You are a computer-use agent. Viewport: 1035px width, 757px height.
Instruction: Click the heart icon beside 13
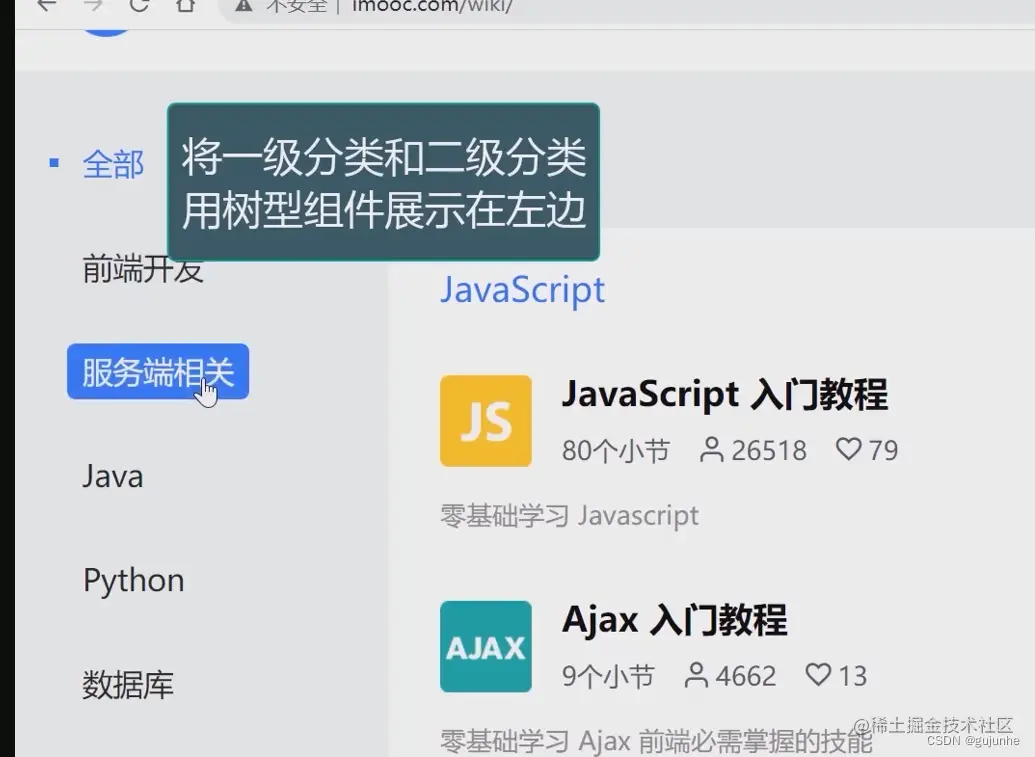coord(818,674)
